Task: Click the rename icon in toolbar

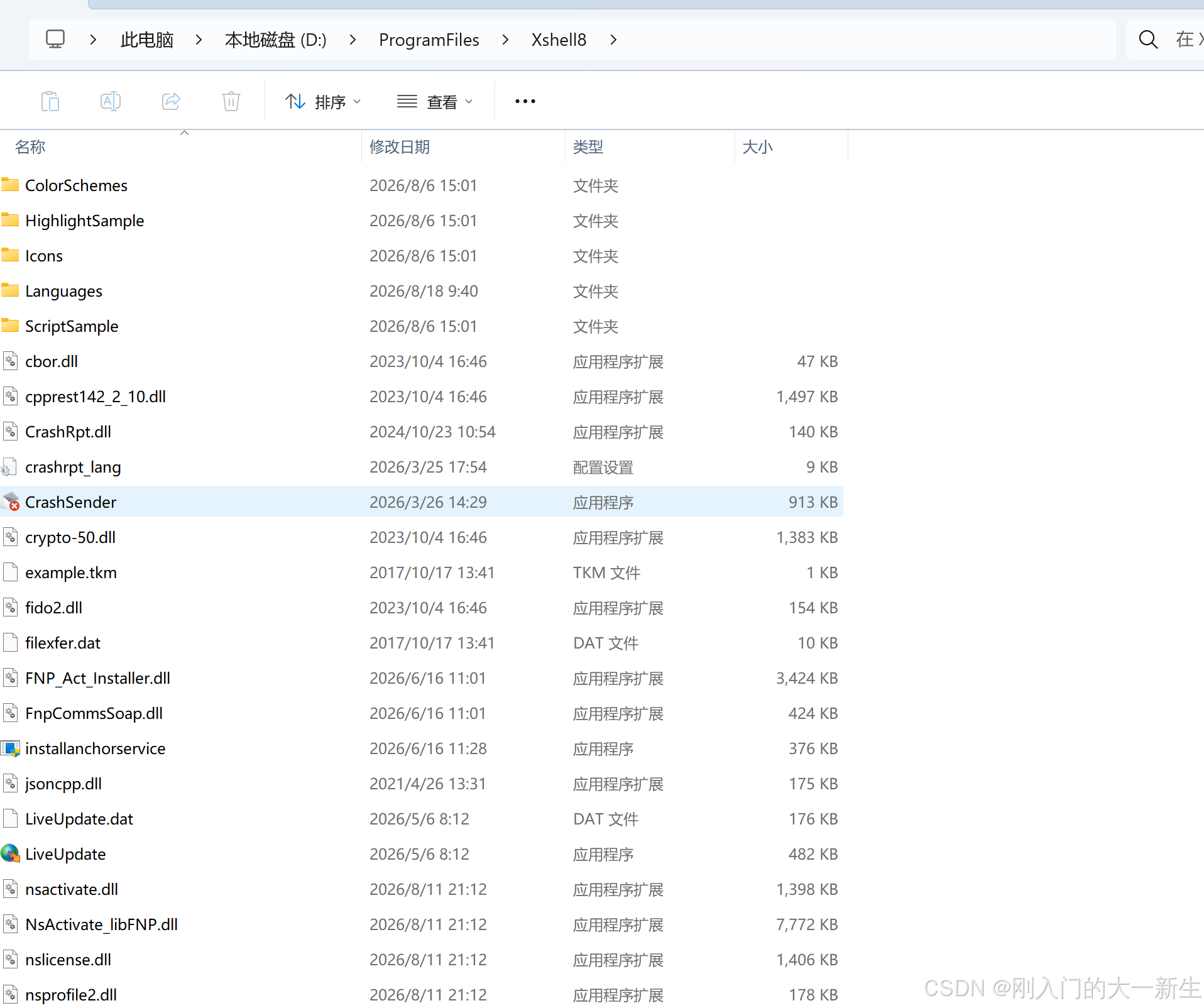Action: point(111,101)
